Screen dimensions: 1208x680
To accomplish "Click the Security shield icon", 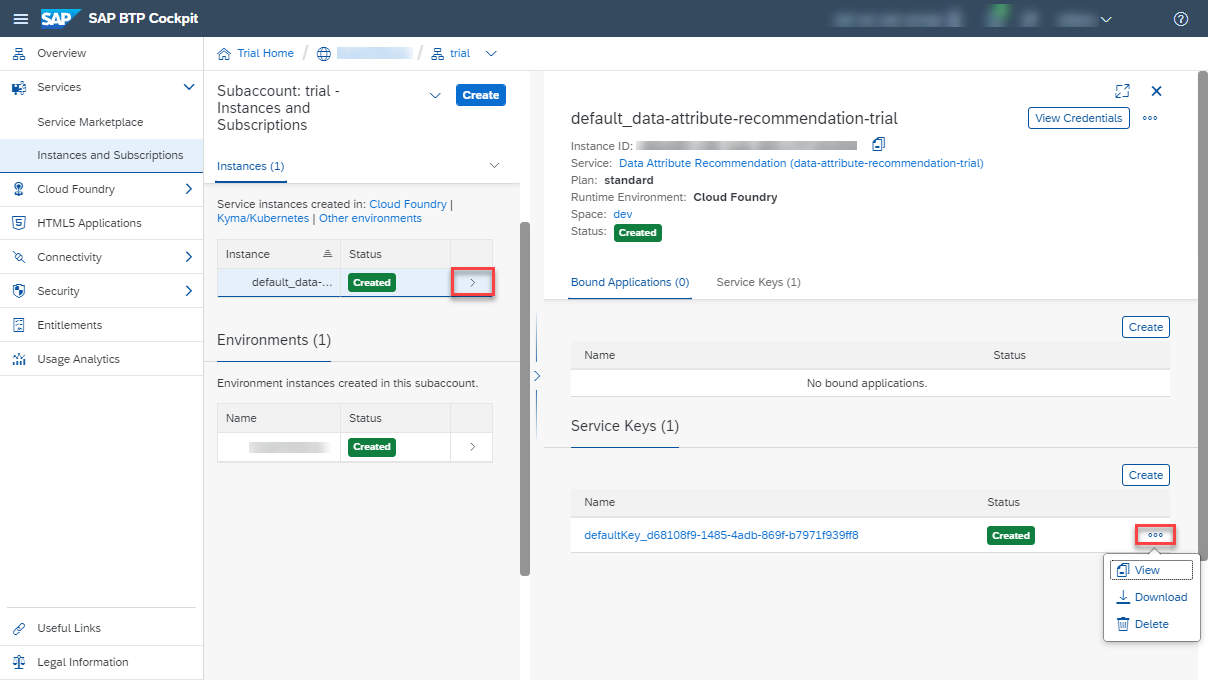I will point(18,291).
